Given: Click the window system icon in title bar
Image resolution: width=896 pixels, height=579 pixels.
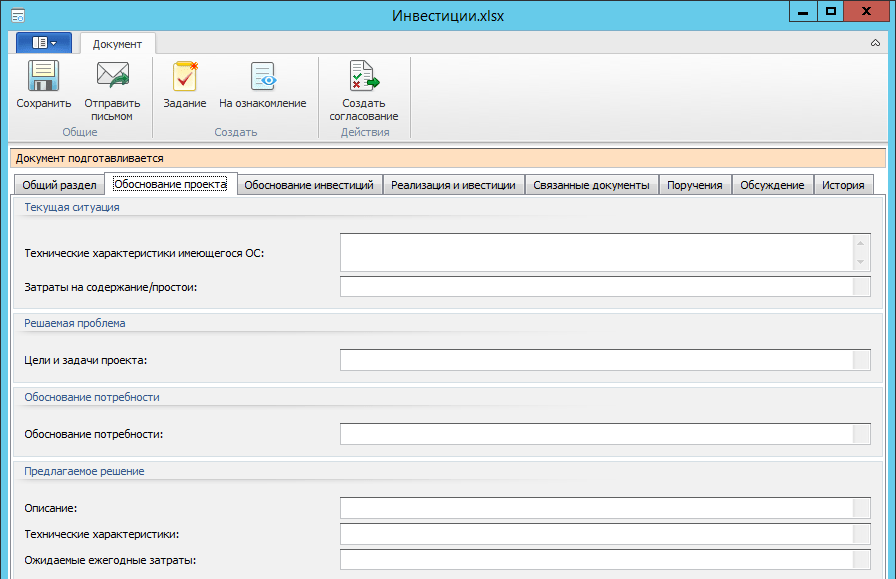Looking at the screenshot, I should tap(18, 16).
